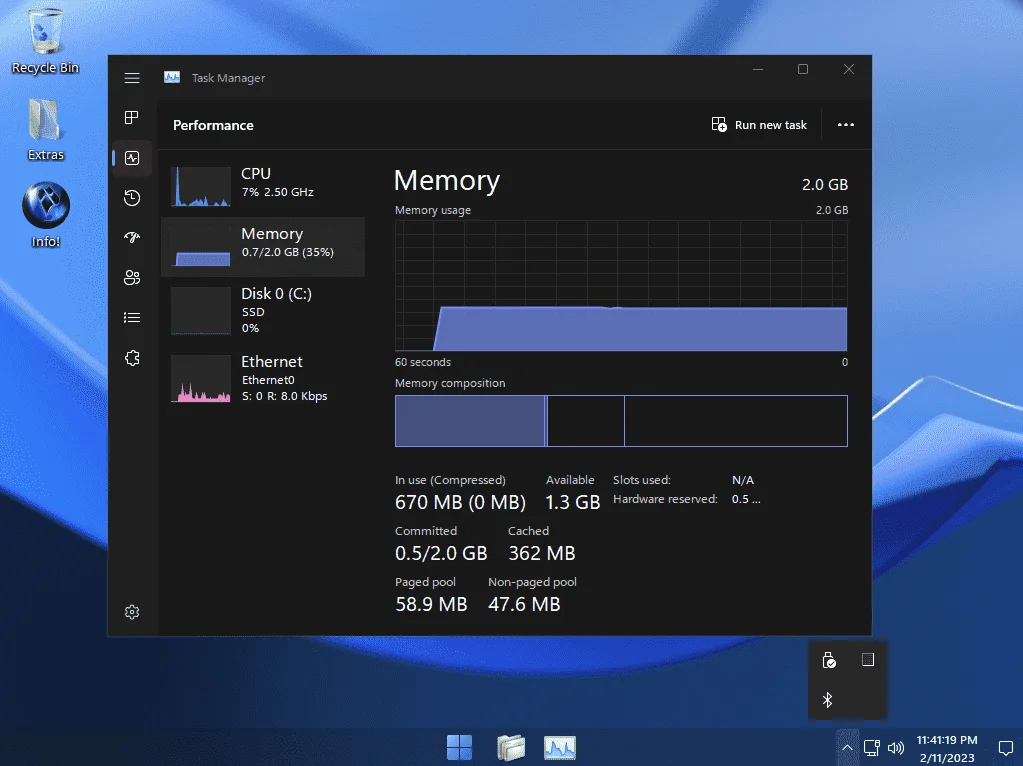Click the 1.3 GB available value
Screen dimensions: 1023x766
pyautogui.click(x=573, y=502)
